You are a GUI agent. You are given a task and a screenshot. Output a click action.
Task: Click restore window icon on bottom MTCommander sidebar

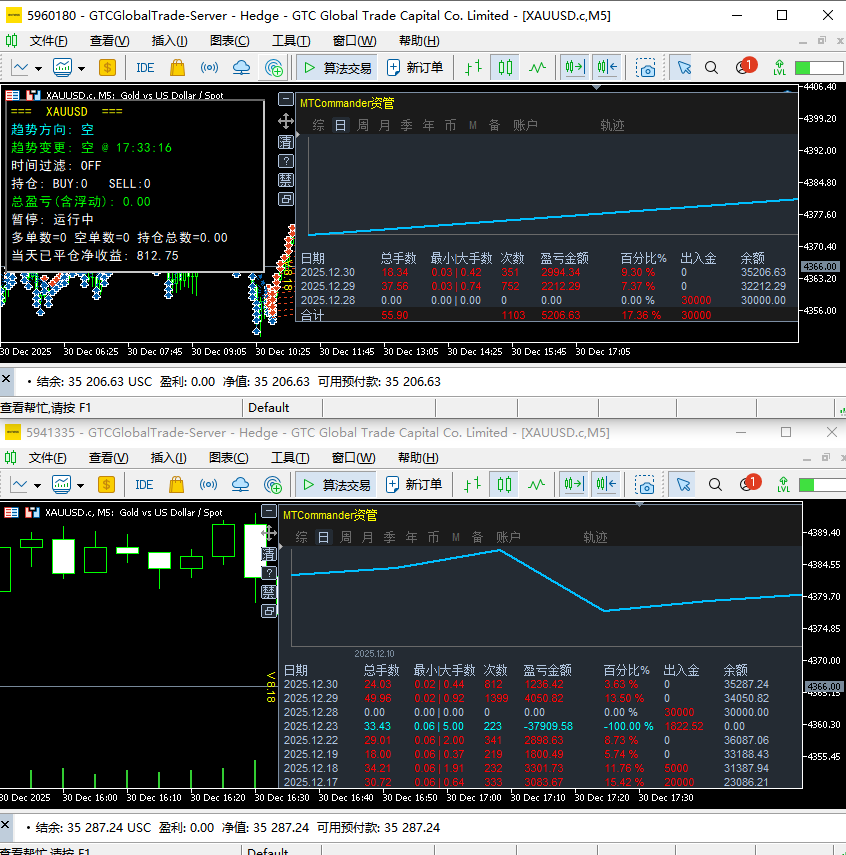(269, 611)
